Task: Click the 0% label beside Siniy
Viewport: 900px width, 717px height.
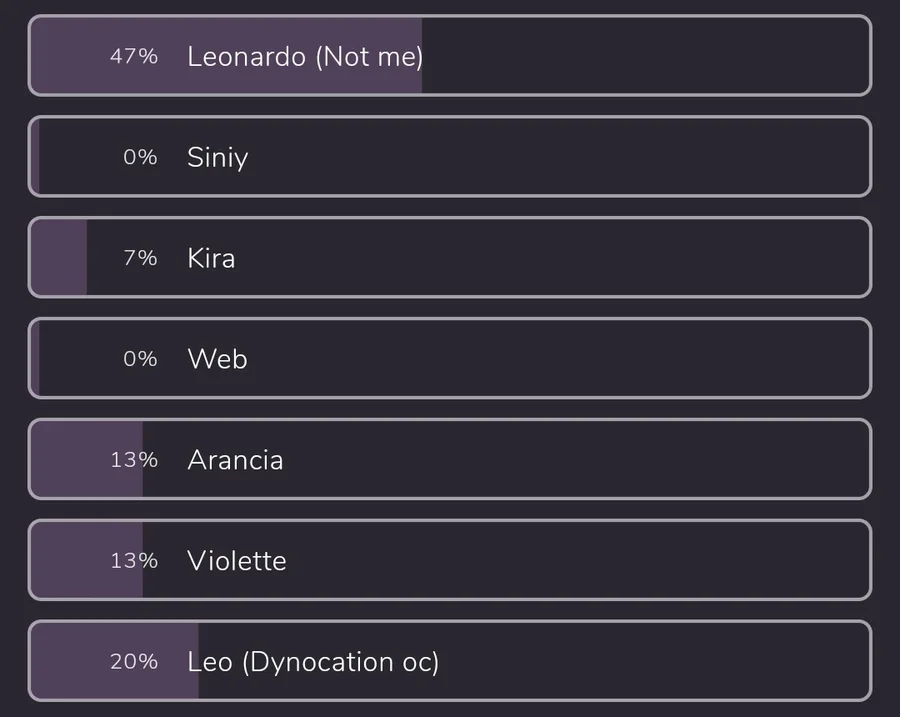Action: pyautogui.click(x=140, y=157)
